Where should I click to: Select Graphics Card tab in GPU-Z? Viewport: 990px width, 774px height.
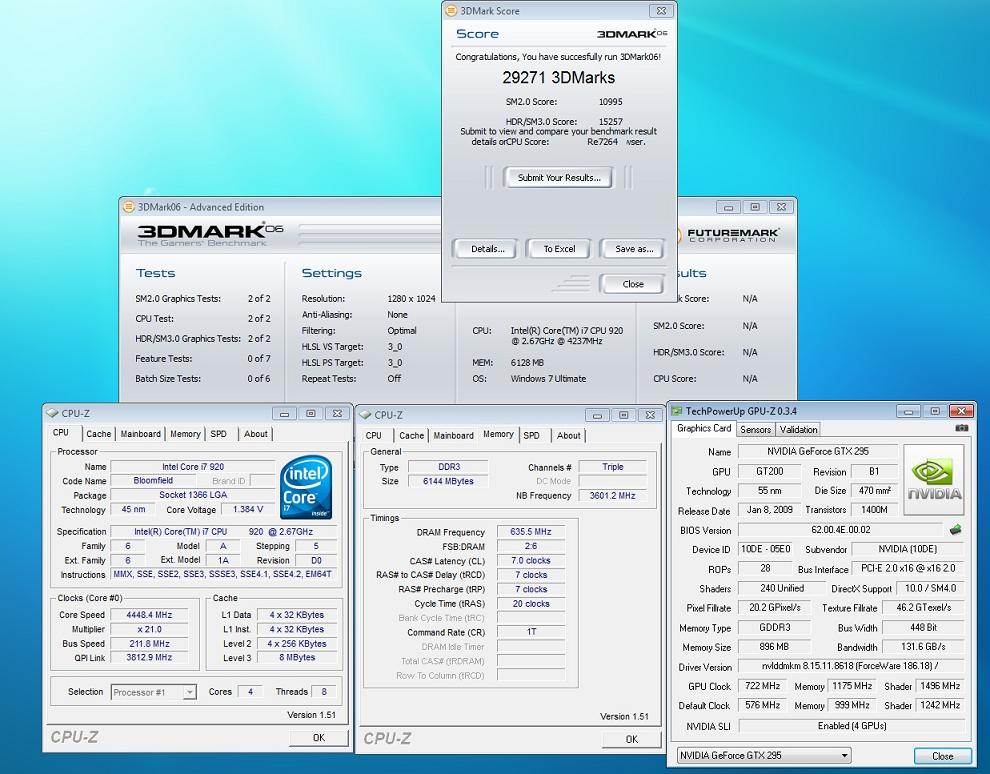tap(704, 428)
